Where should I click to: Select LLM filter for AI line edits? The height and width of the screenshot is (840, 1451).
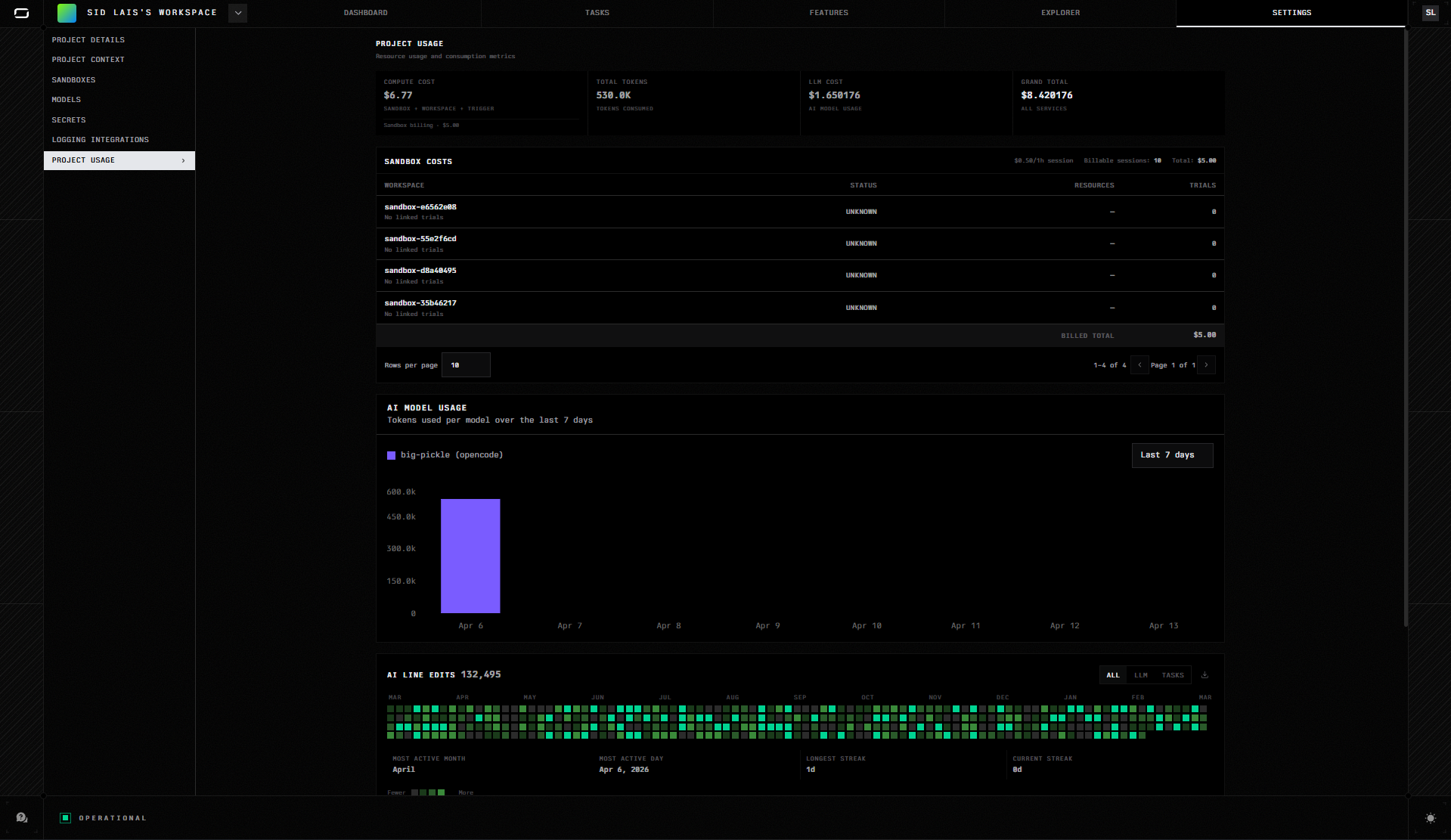point(1141,675)
